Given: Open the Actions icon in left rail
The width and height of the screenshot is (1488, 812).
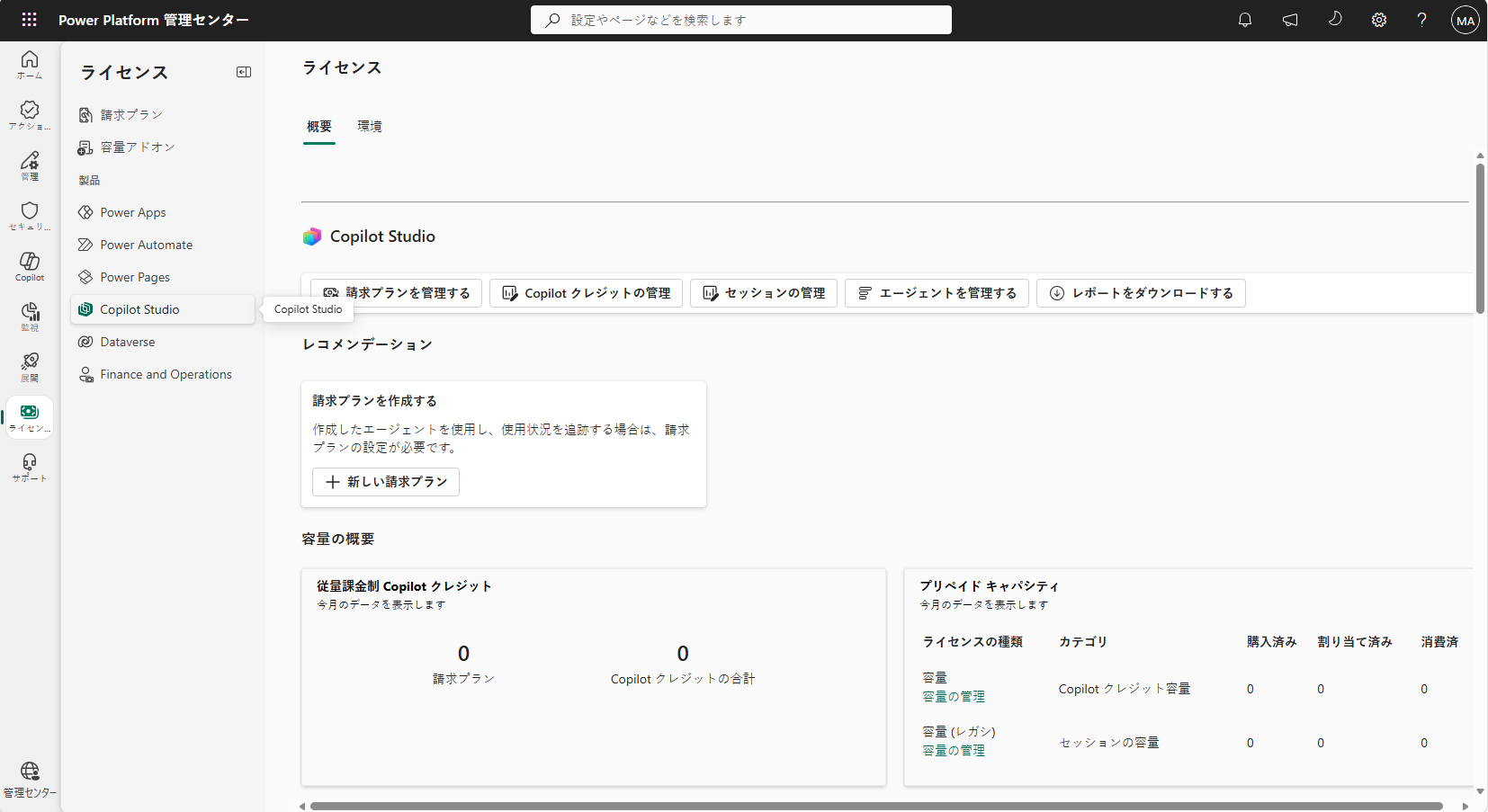Looking at the screenshot, I should (x=30, y=115).
